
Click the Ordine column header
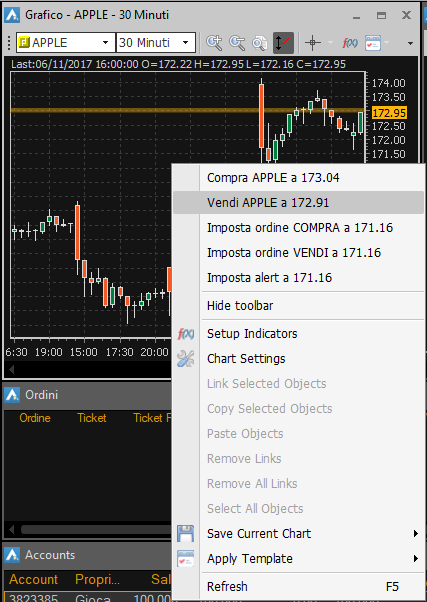(35, 418)
